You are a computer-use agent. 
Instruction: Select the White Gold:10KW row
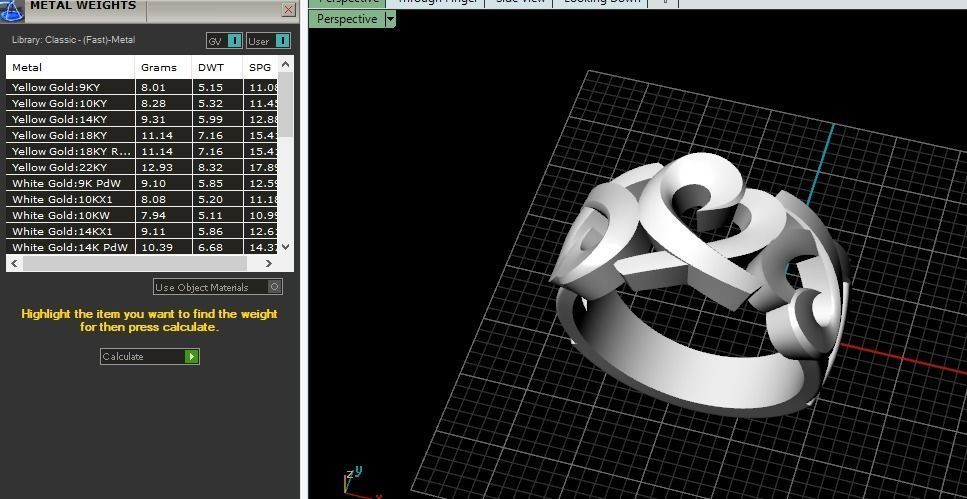click(x=142, y=215)
